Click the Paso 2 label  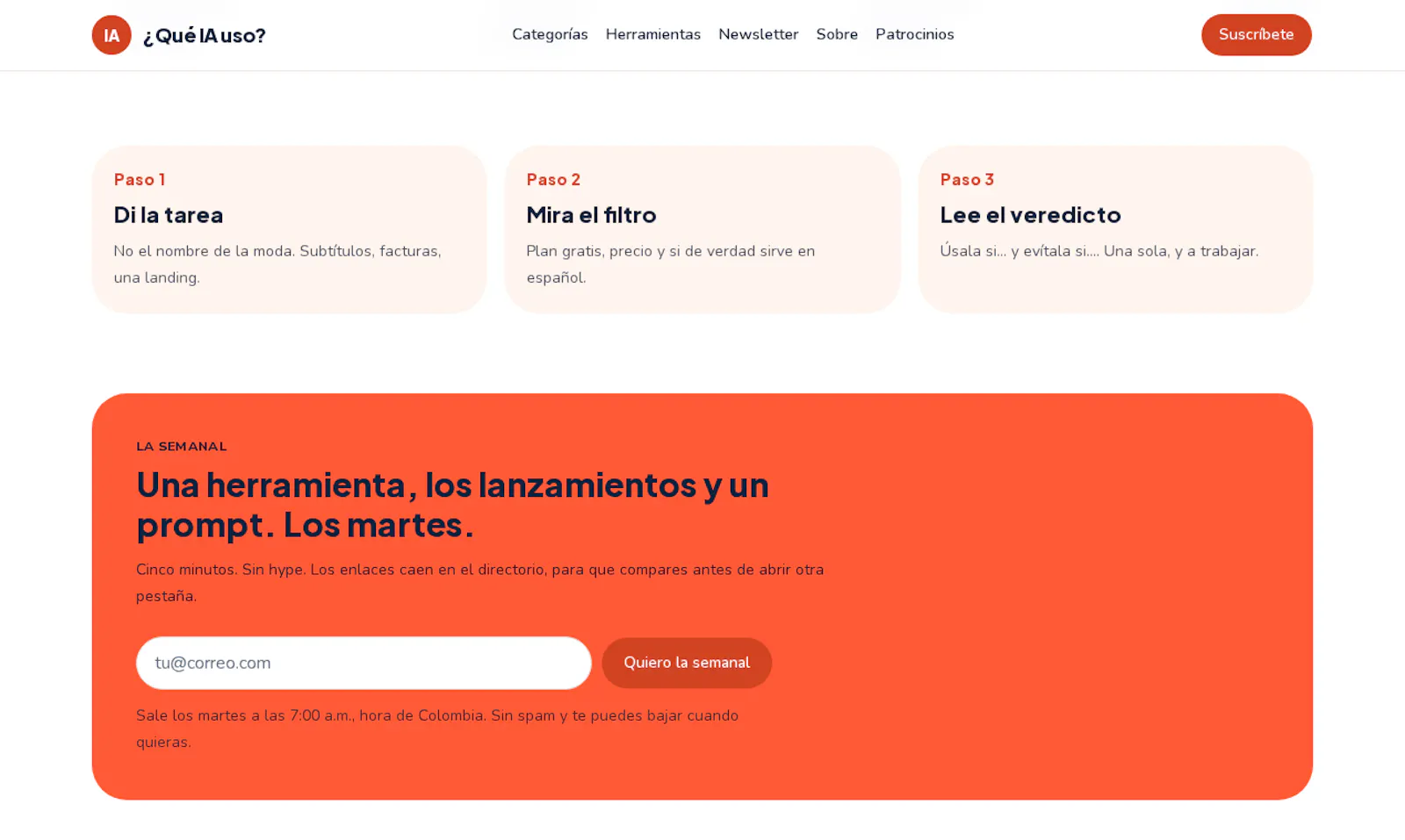pyautogui.click(x=553, y=179)
